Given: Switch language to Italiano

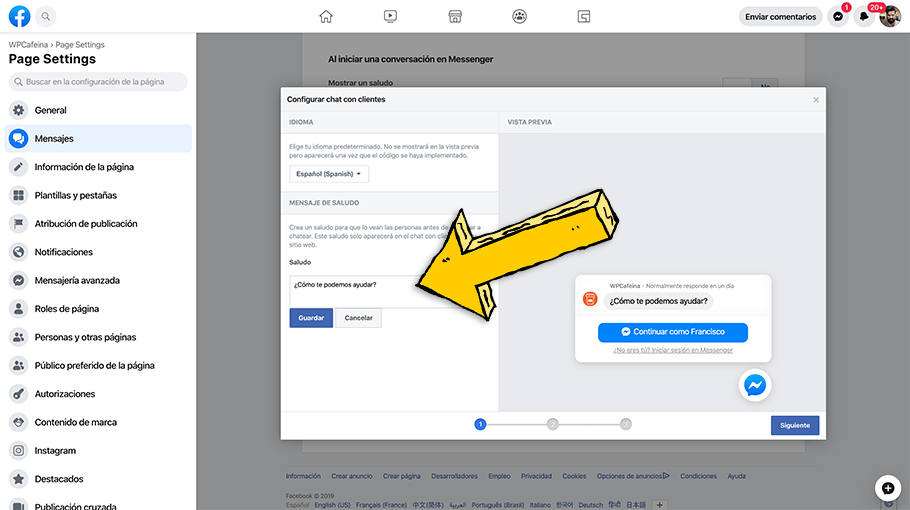Looking at the screenshot, I should click(540, 505).
